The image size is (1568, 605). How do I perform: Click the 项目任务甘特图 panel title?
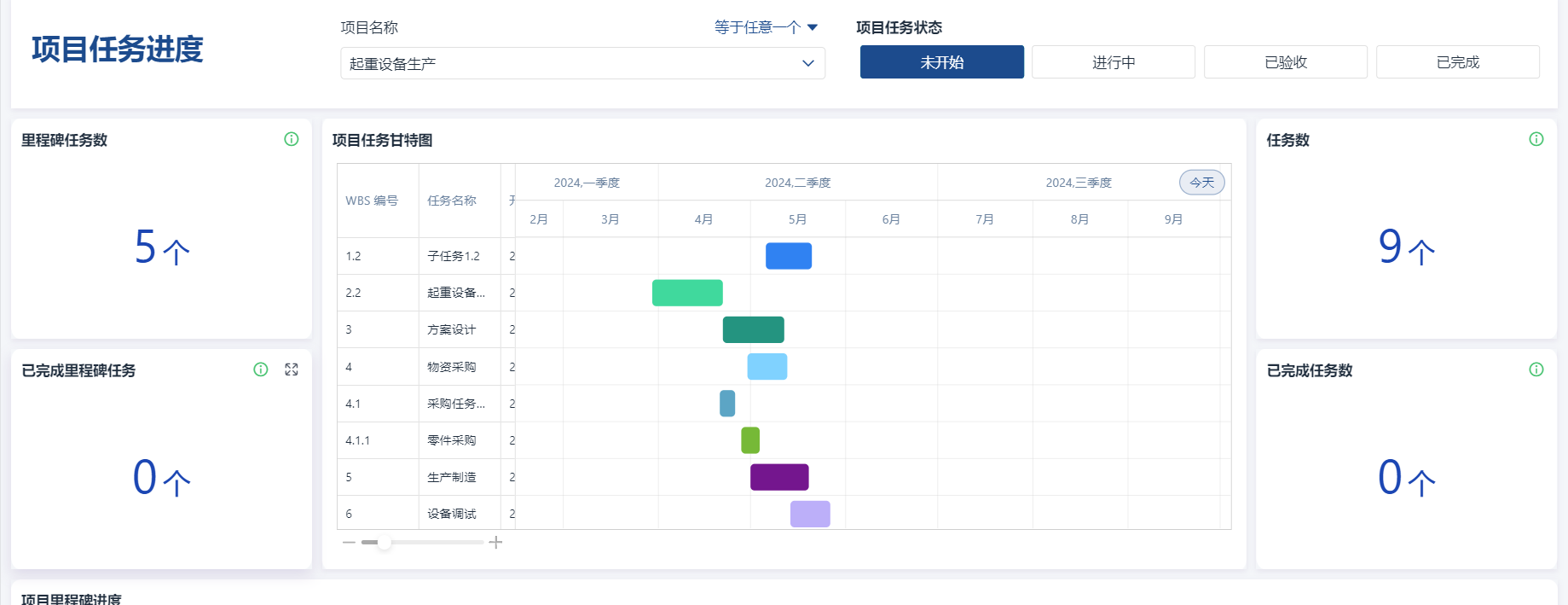[382, 140]
